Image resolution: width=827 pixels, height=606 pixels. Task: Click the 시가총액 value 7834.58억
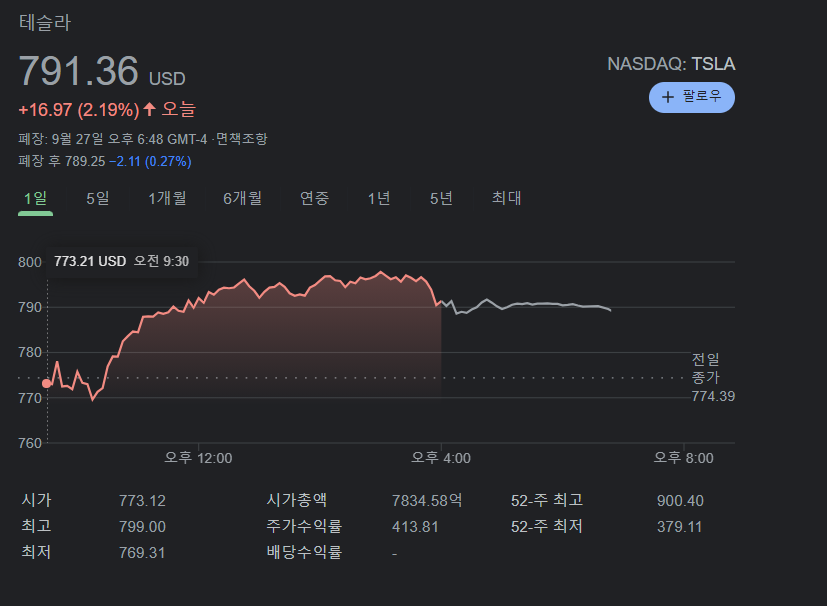coord(427,501)
